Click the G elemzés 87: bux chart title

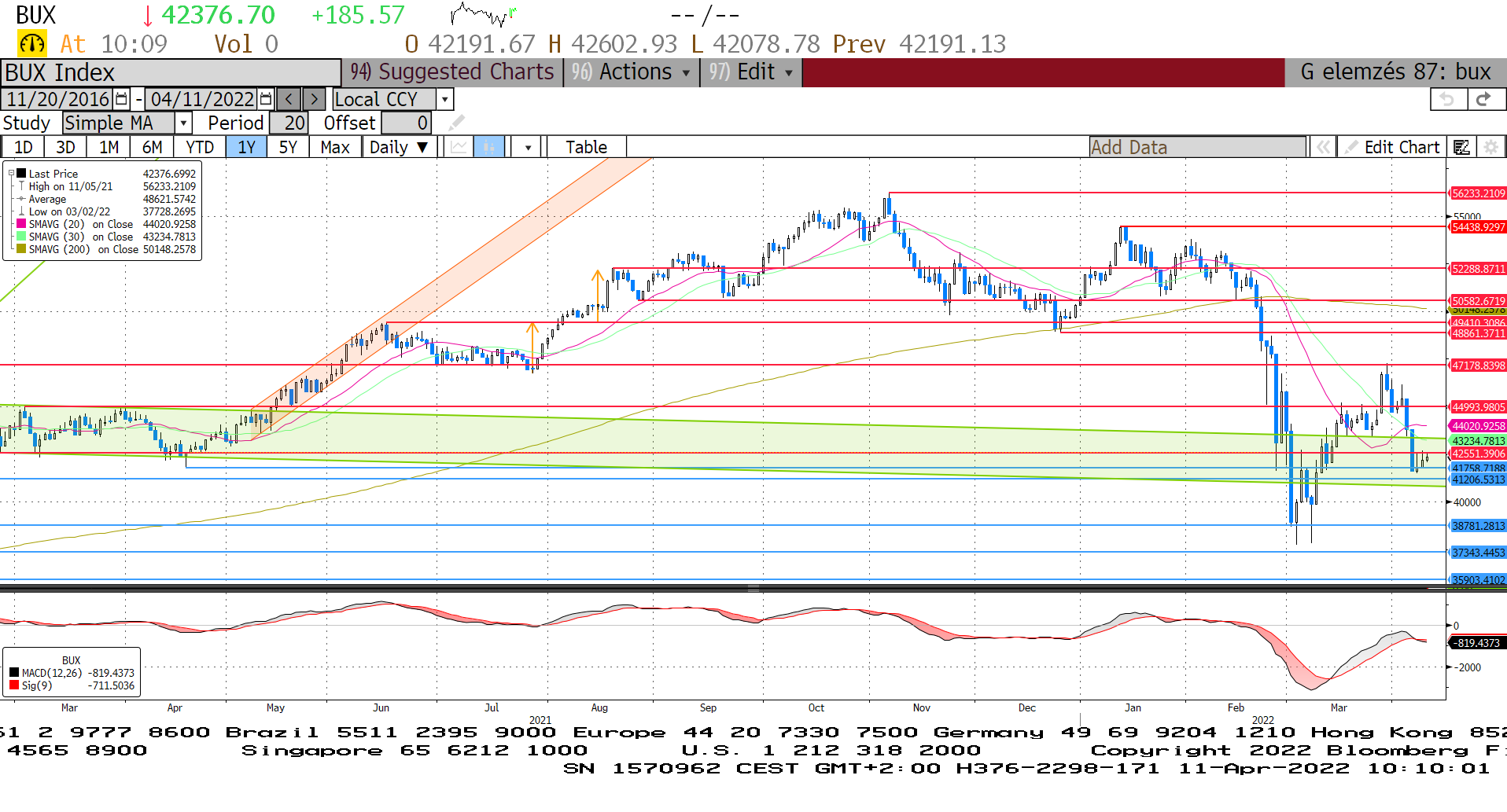click(1395, 72)
